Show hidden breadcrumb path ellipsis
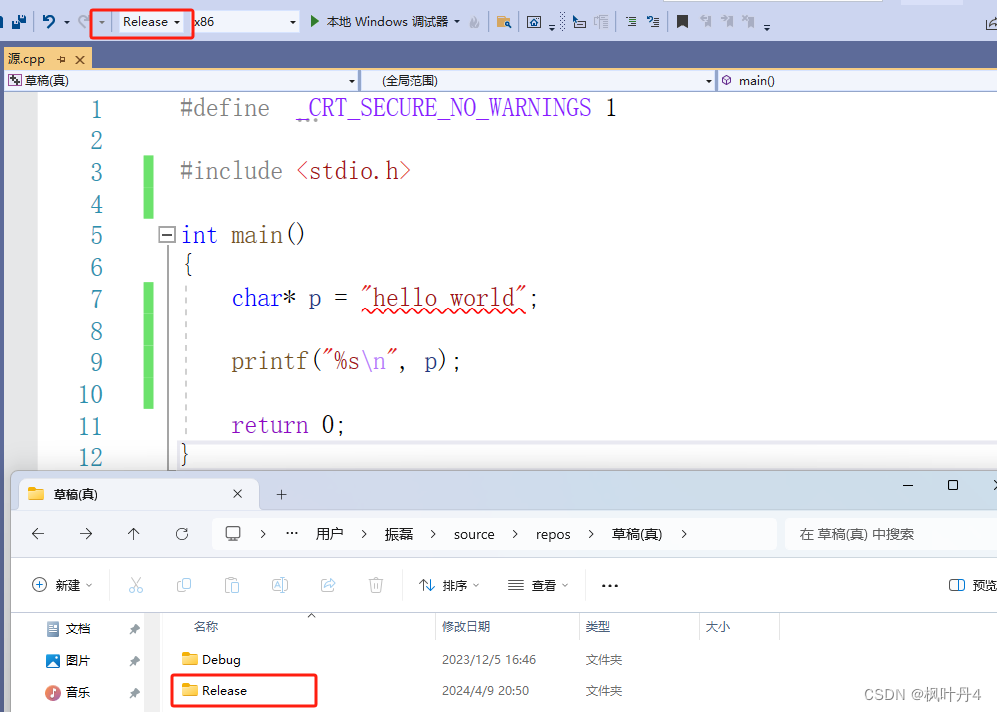This screenshot has width=997, height=712. (x=292, y=533)
